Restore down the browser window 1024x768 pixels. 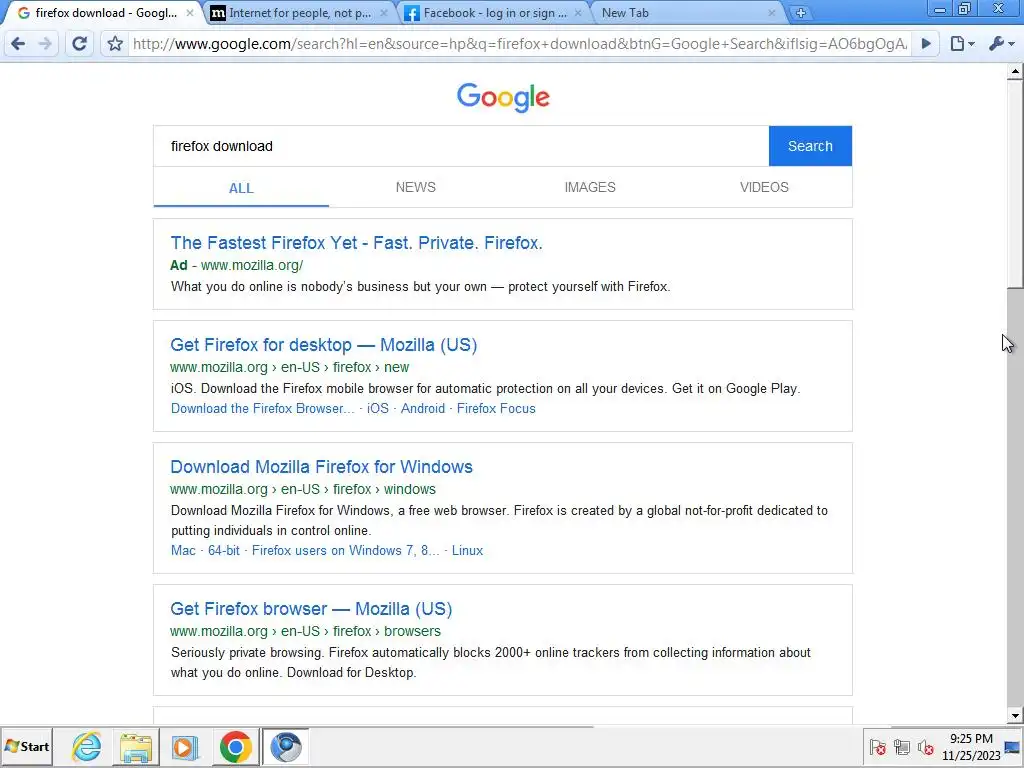pyautogui.click(x=965, y=9)
